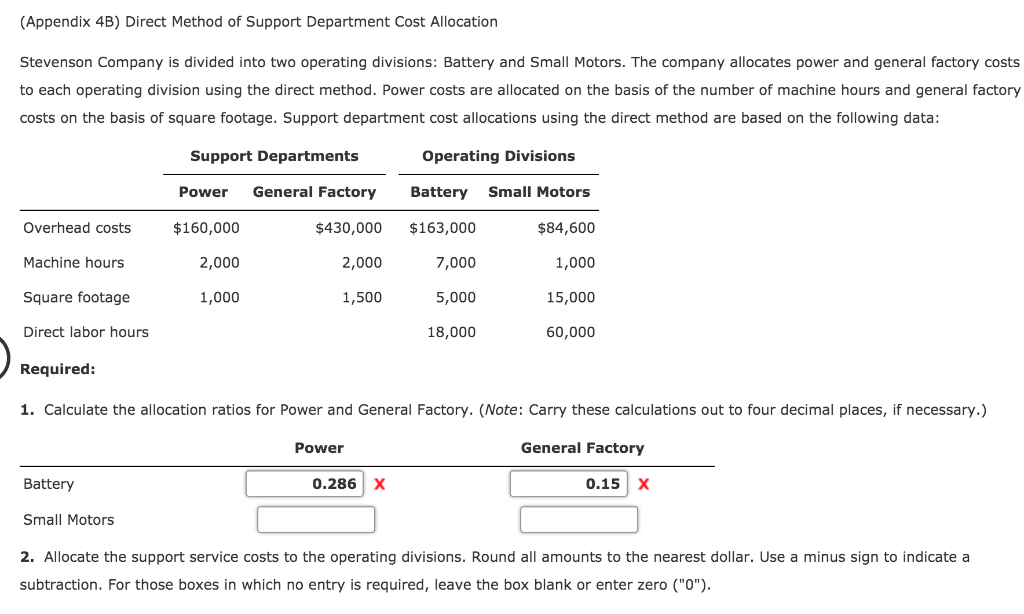Select the Operating Divisions column header
This screenshot has height=614, width=1024.
click(x=498, y=156)
